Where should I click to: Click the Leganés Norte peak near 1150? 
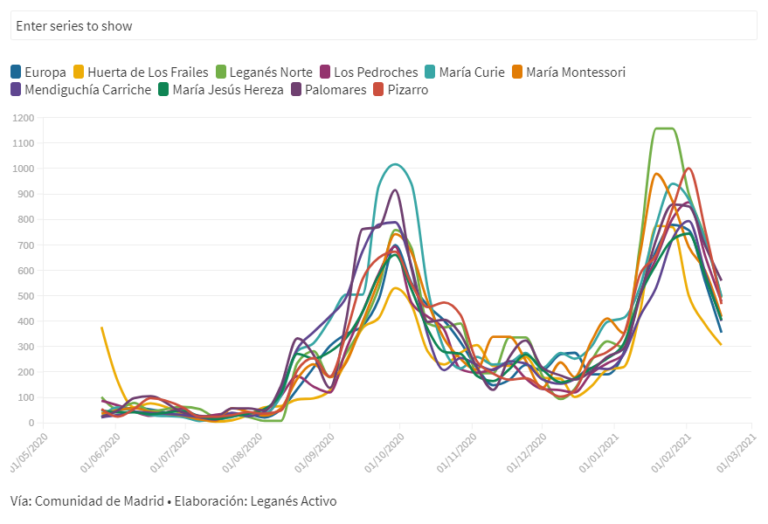point(665,129)
